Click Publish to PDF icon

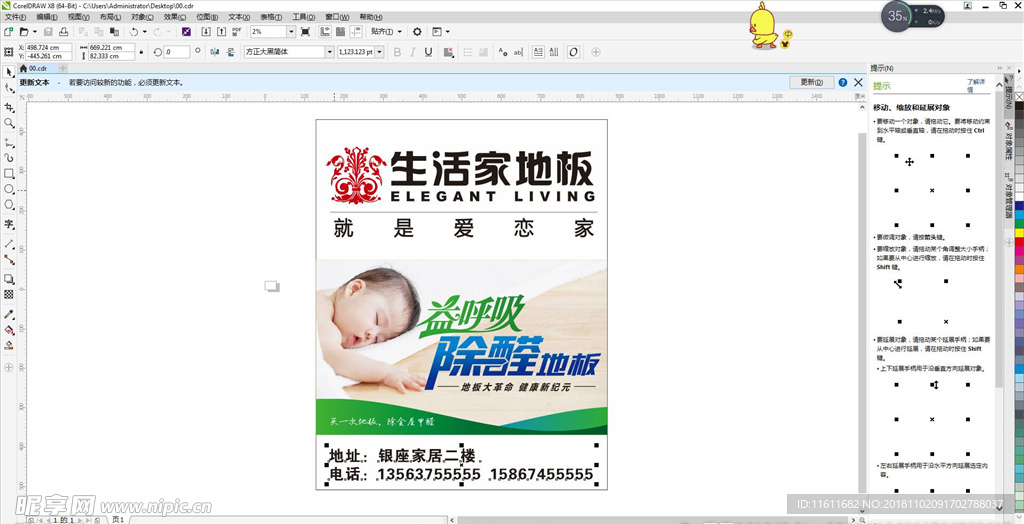click(236, 31)
